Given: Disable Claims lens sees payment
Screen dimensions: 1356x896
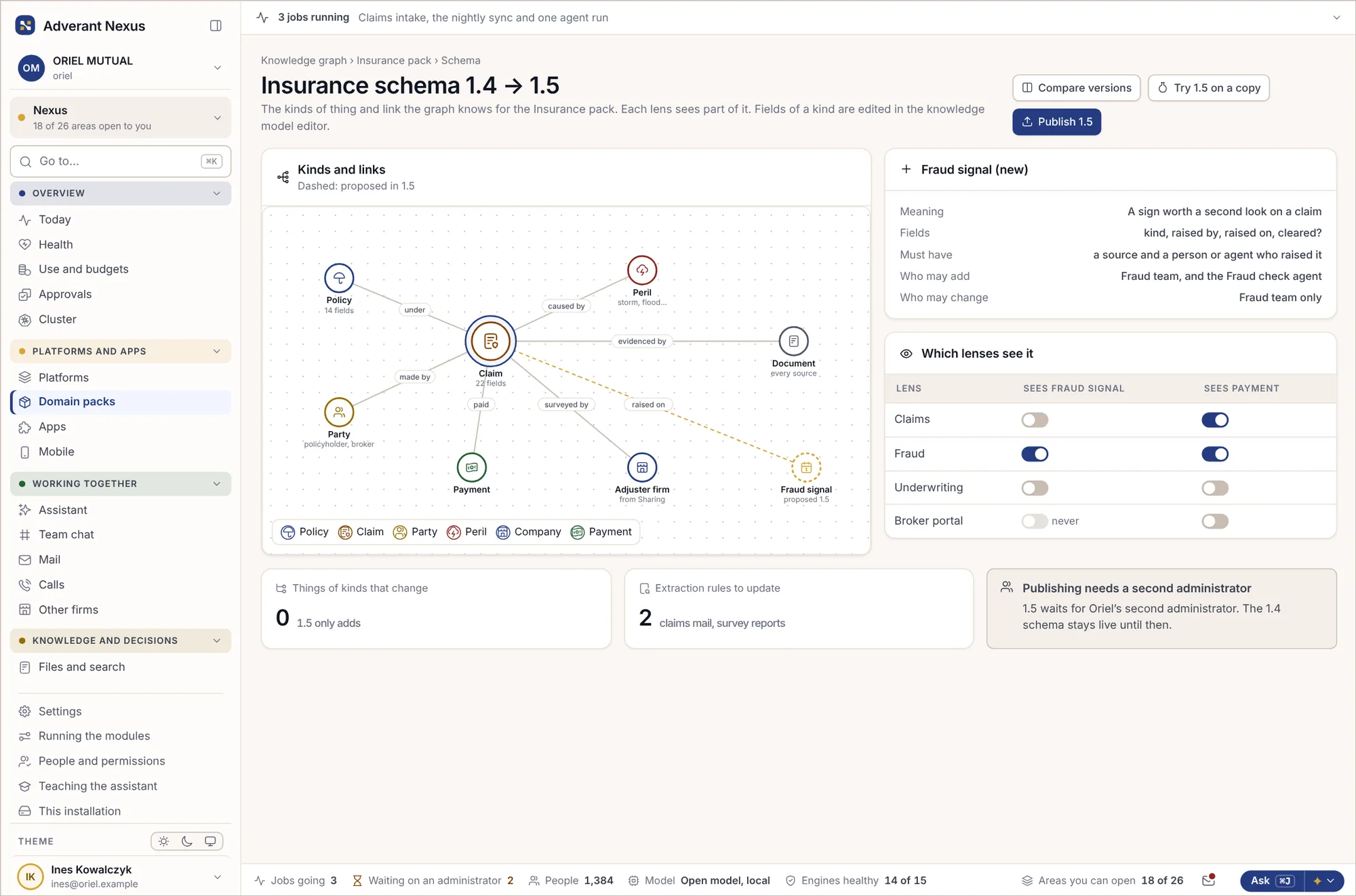Looking at the screenshot, I should point(1215,420).
